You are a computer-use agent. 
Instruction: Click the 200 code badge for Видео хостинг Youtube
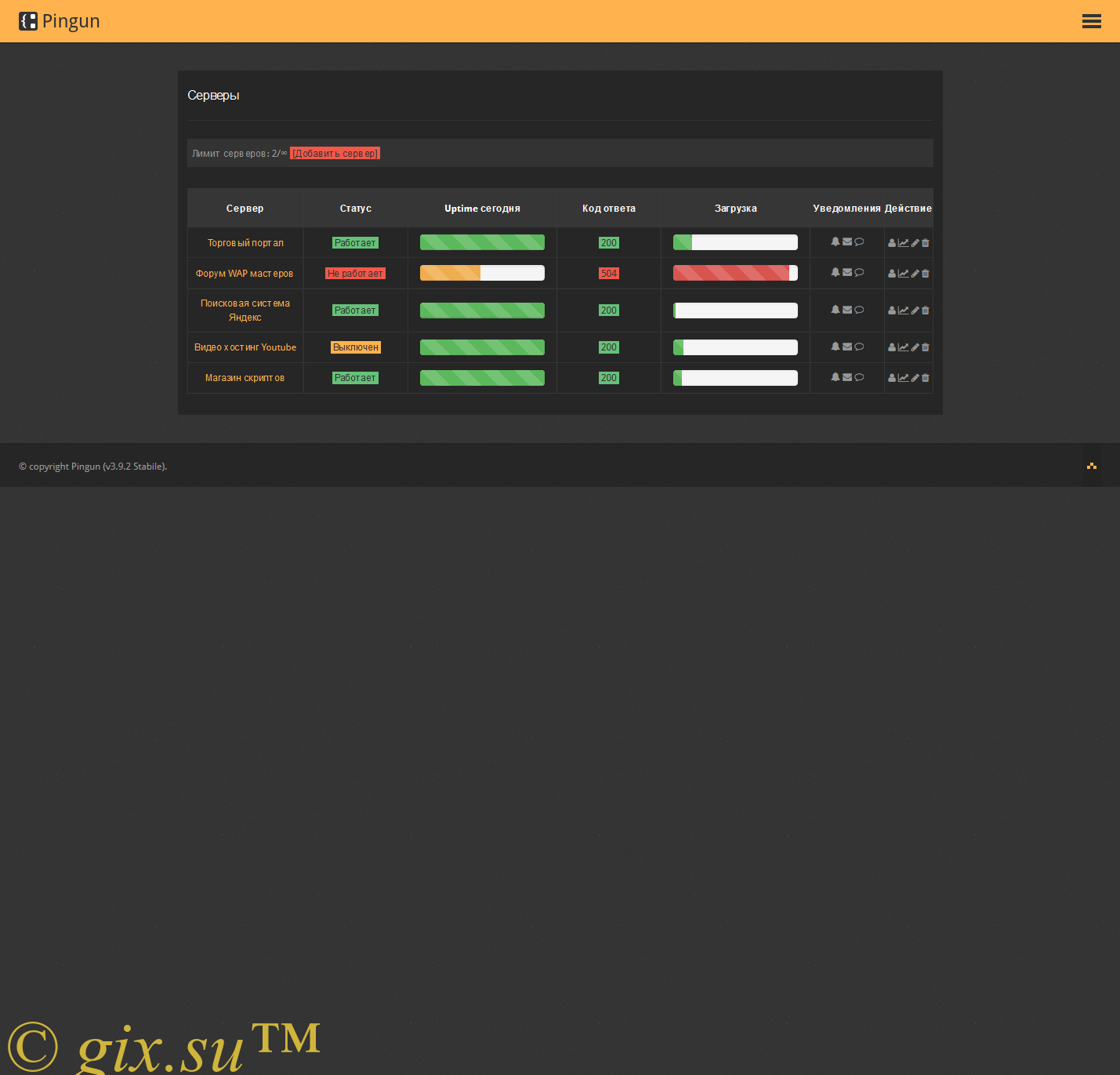click(x=609, y=347)
